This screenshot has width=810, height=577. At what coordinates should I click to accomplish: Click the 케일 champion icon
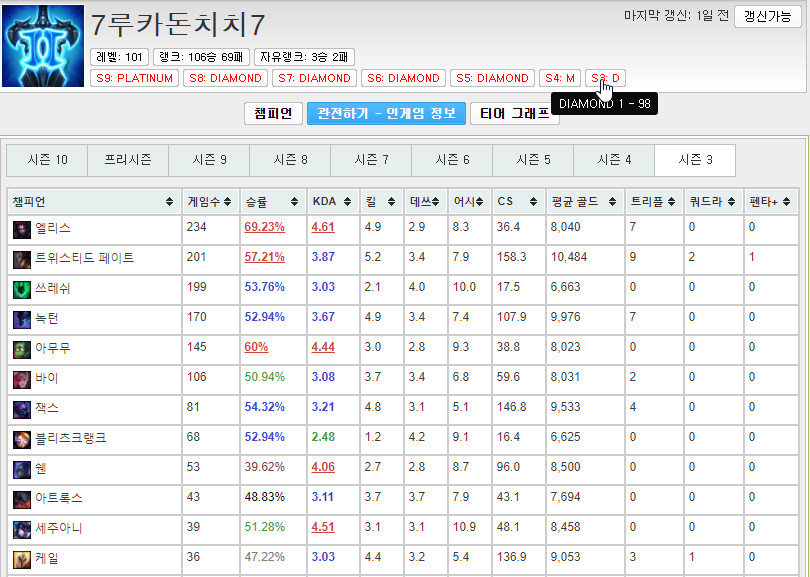[22, 559]
